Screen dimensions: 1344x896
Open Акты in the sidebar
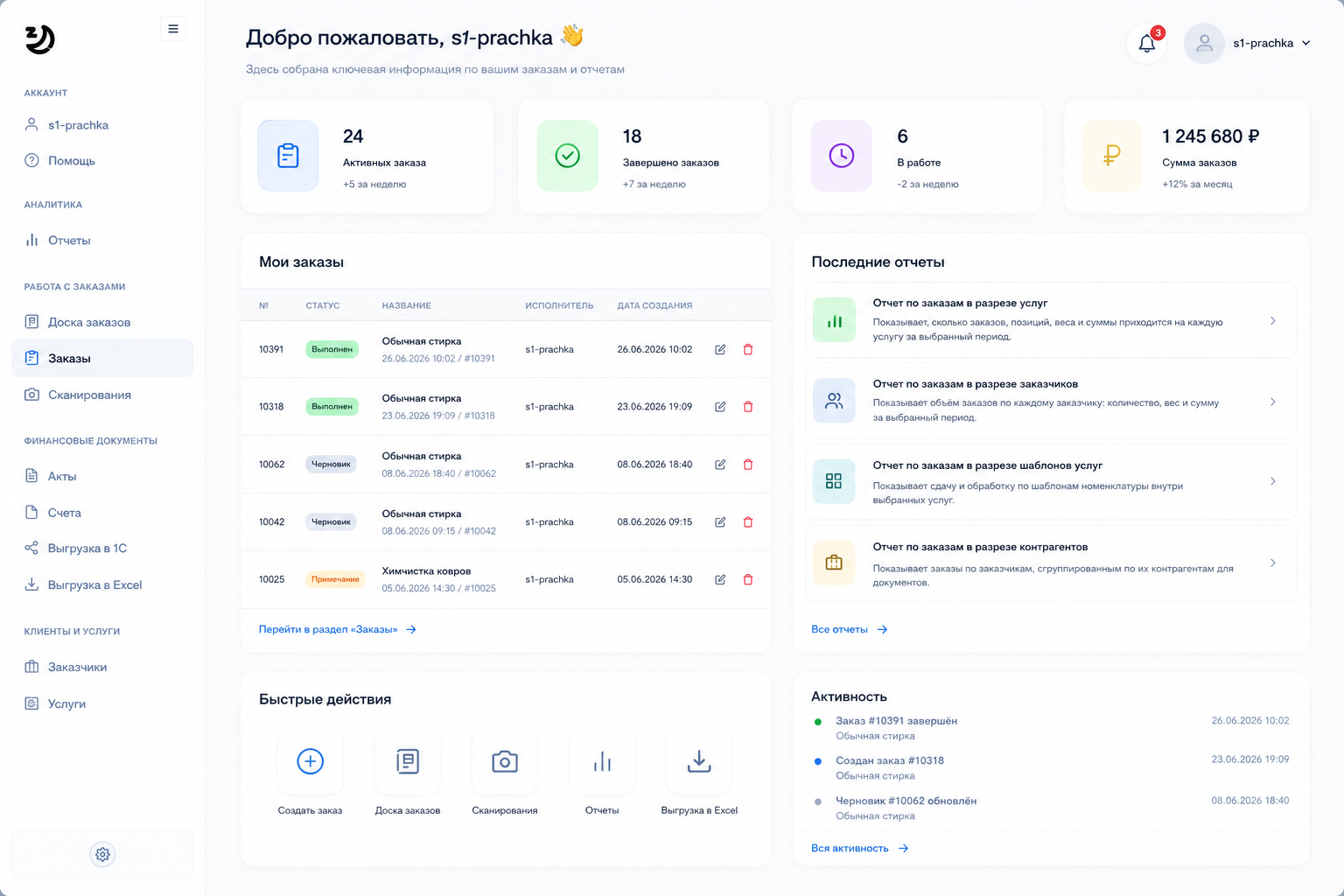click(102, 476)
